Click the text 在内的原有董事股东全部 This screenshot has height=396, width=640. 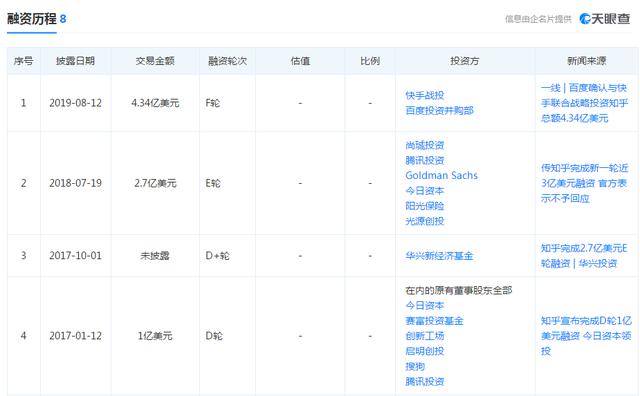459,290
